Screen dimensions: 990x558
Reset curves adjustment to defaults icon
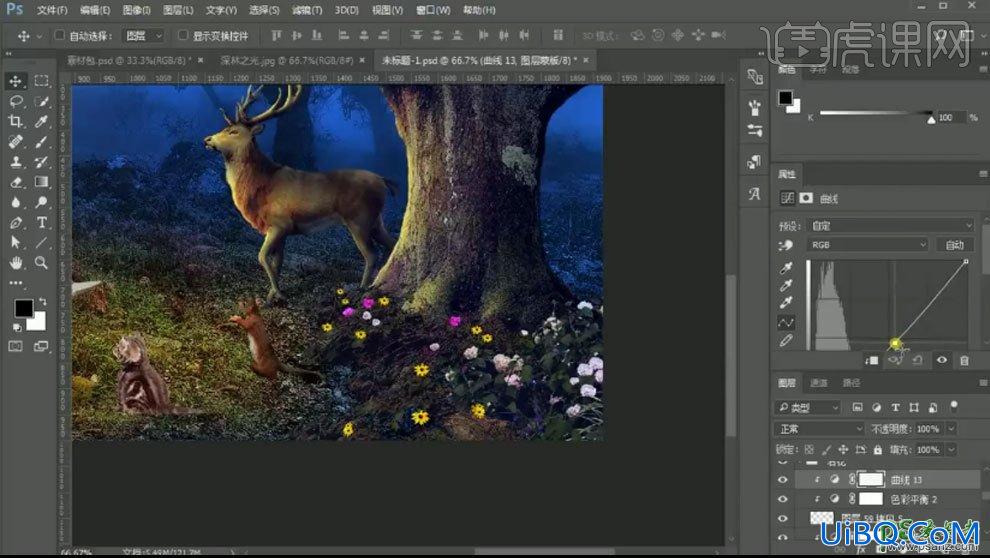pos(917,360)
